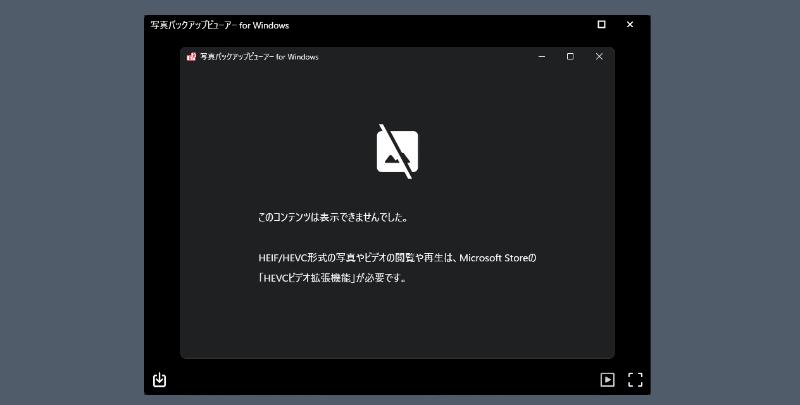
Task: Maximize the inner 写真バックアップビューアー window
Action: point(570,57)
